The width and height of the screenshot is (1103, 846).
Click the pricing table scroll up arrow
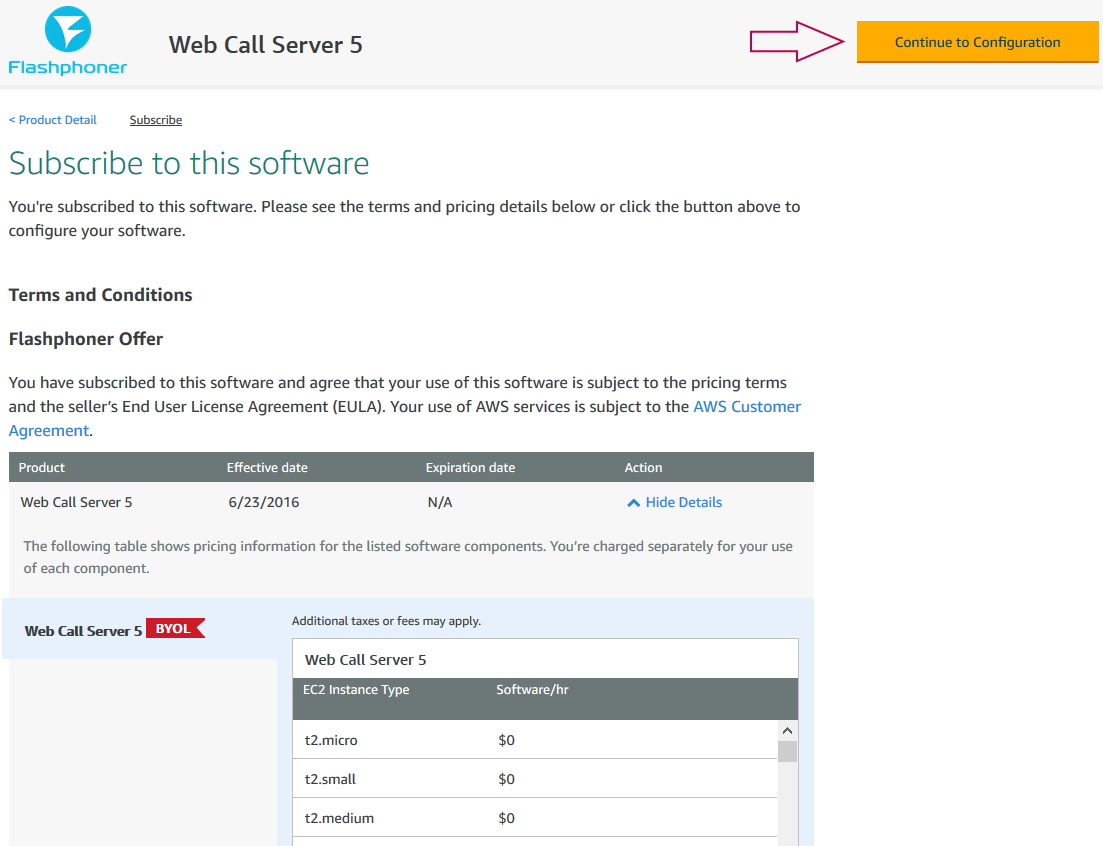[x=787, y=731]
